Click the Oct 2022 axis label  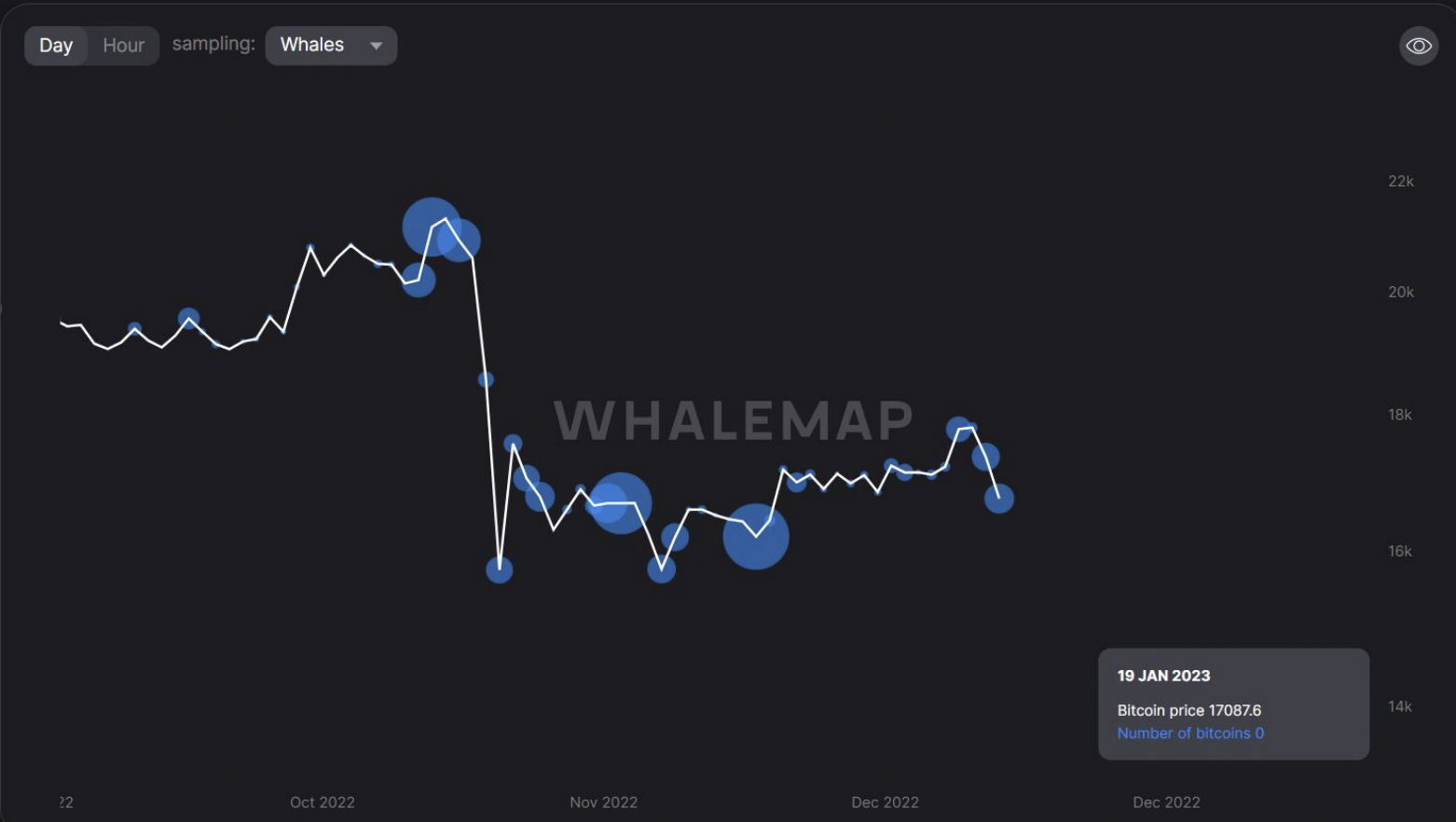click(x=322, y=801)
